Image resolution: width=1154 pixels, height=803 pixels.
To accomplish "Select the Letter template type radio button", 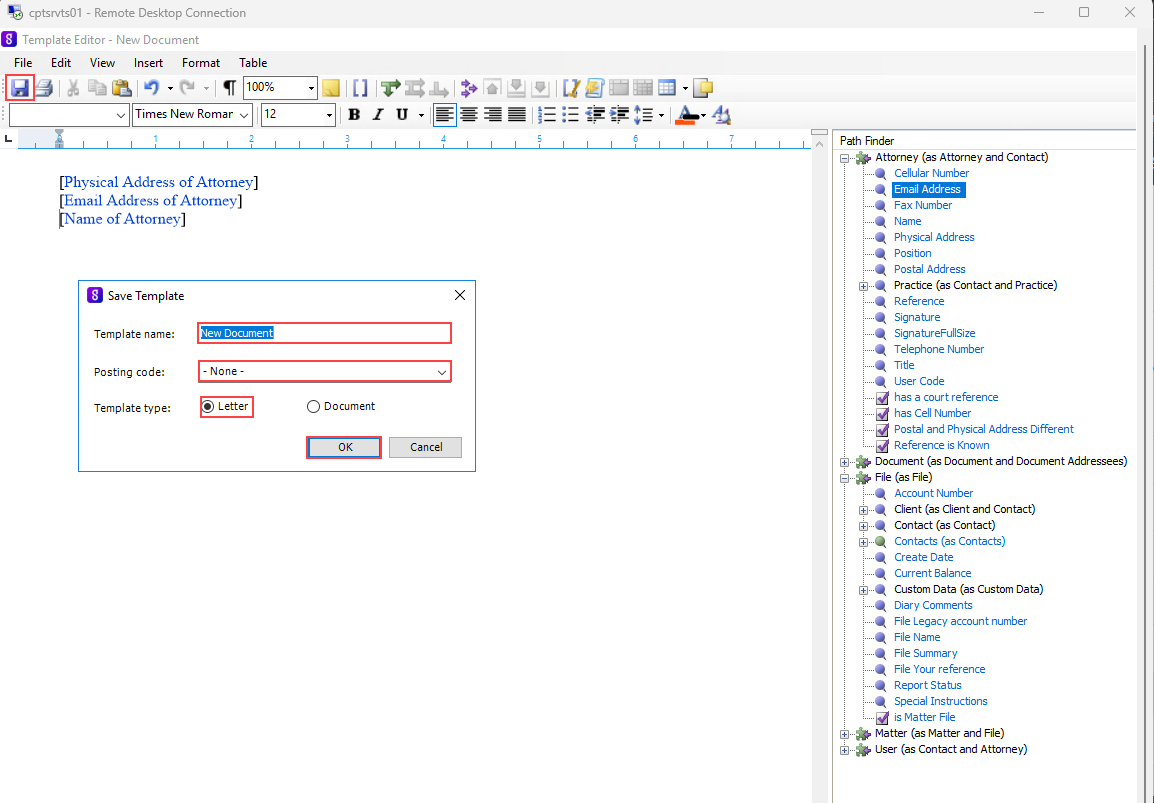I will [208, 407].
